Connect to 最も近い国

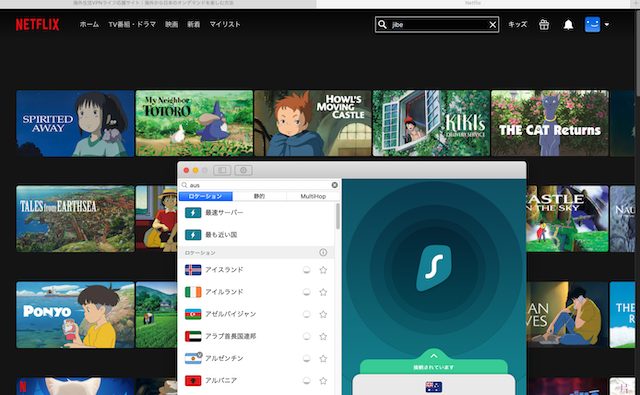(257, 235)
